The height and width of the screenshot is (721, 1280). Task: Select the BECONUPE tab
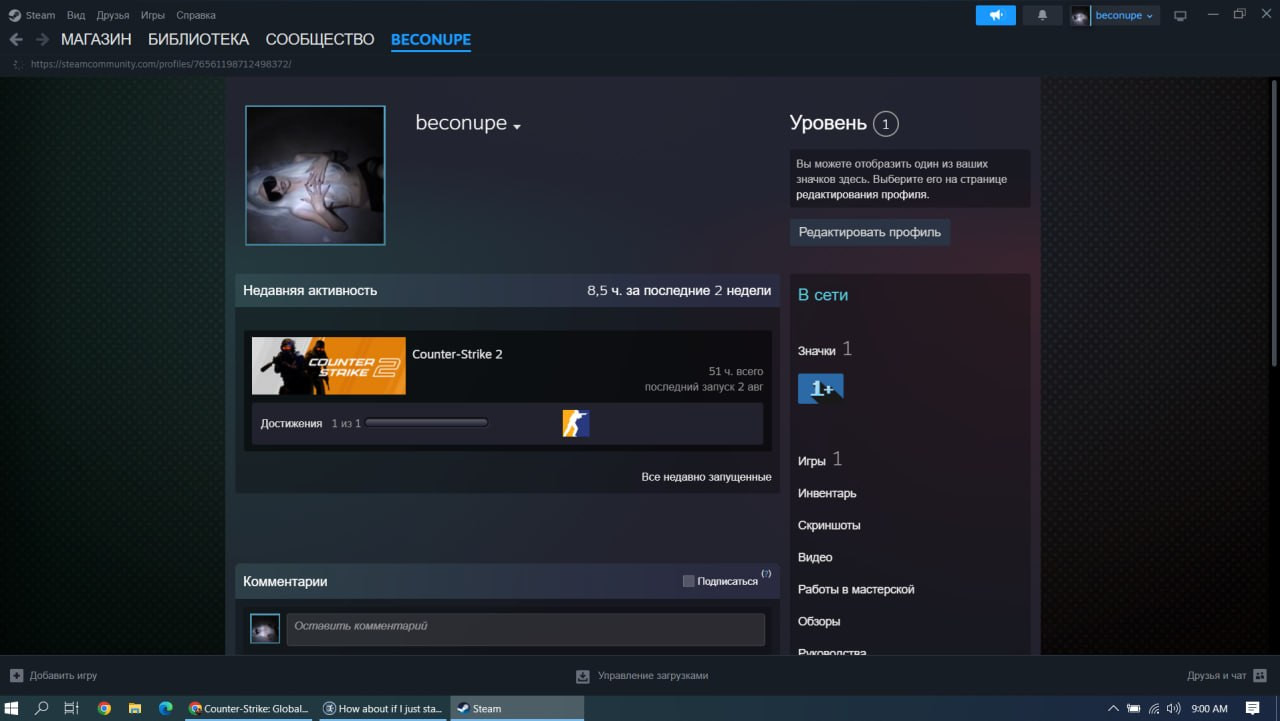[431, 40]
